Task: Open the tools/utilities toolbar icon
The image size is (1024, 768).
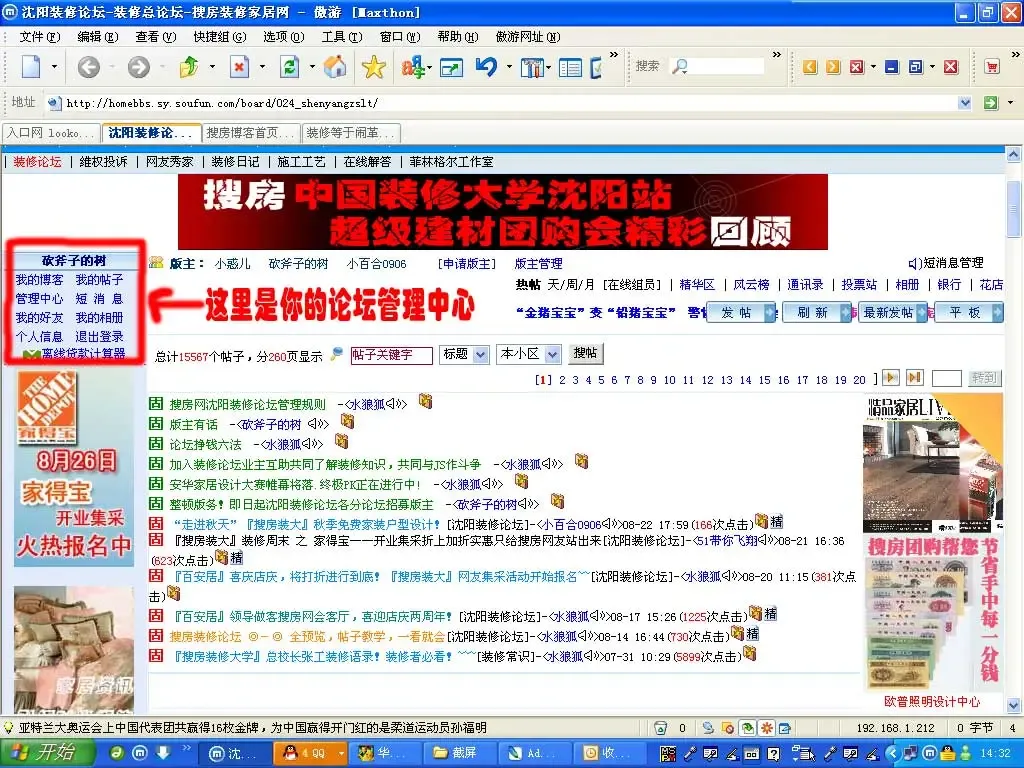Action: (532, 67)
